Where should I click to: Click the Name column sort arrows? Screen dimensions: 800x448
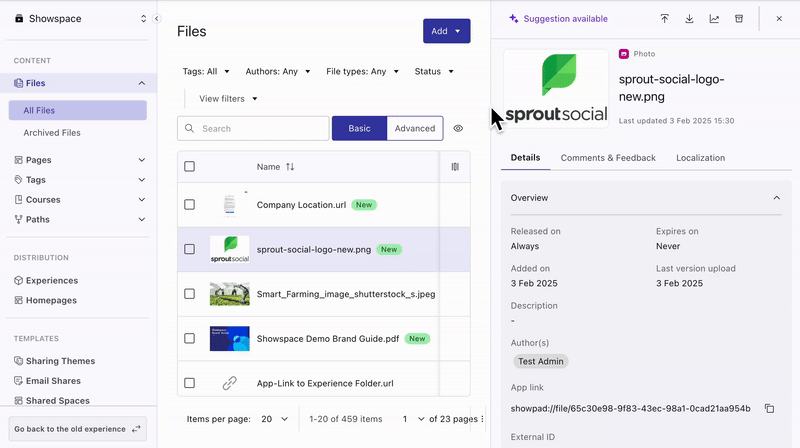click(x=290, y=167)
